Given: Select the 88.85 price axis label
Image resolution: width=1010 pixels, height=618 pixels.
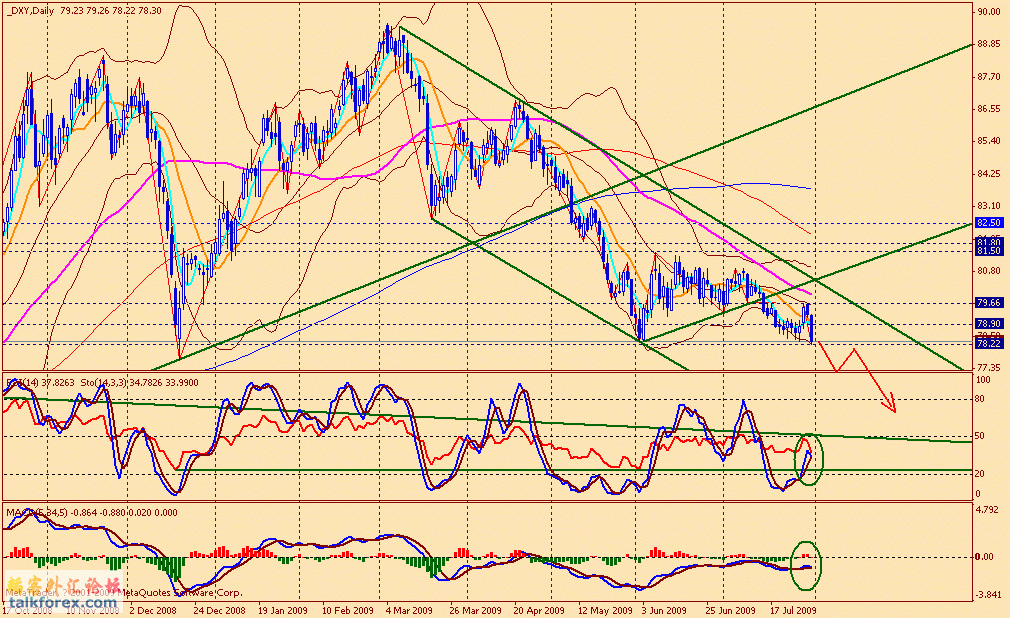Looking at the screenshot, I should [x=989, y=44].
